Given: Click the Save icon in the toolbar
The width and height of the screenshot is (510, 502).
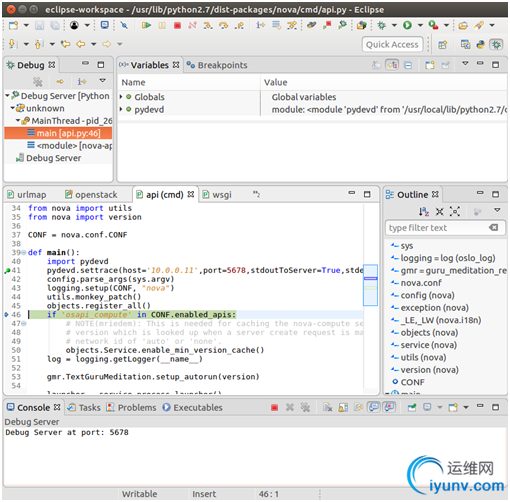Looking at the screenshot, I should coord(40,25).
